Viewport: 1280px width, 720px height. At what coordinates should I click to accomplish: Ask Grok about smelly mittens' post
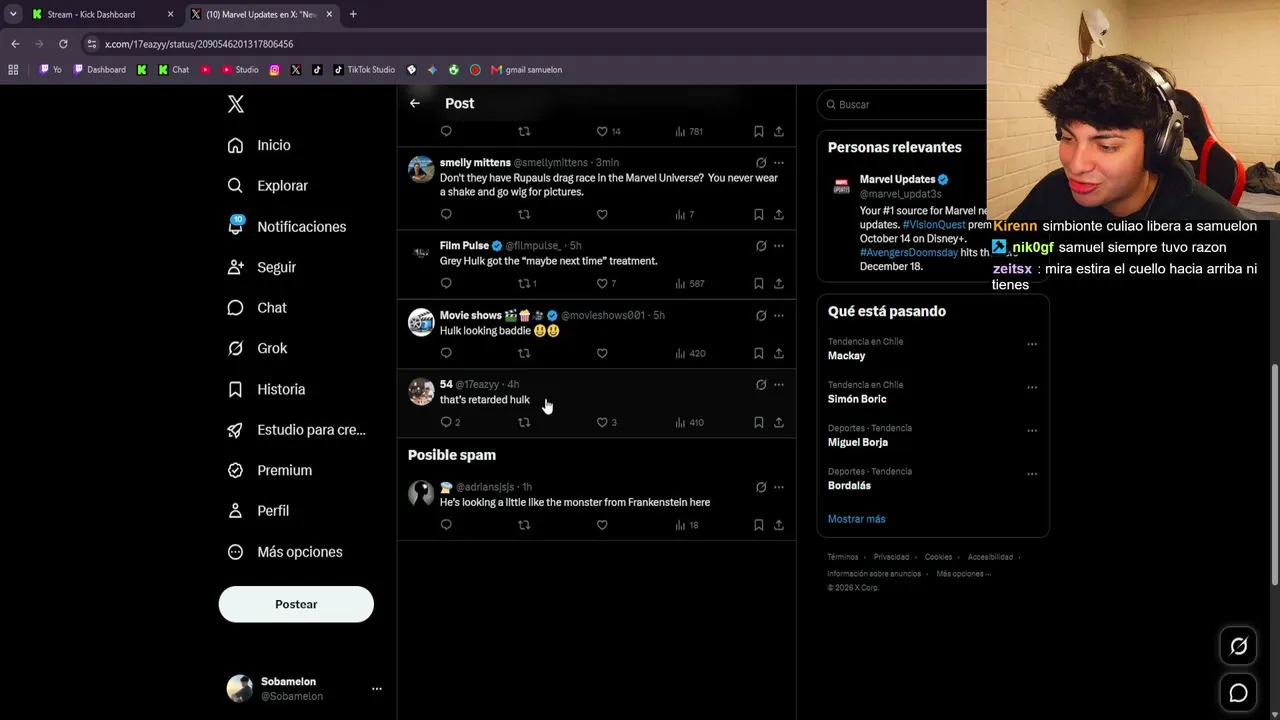pos(761,163)
